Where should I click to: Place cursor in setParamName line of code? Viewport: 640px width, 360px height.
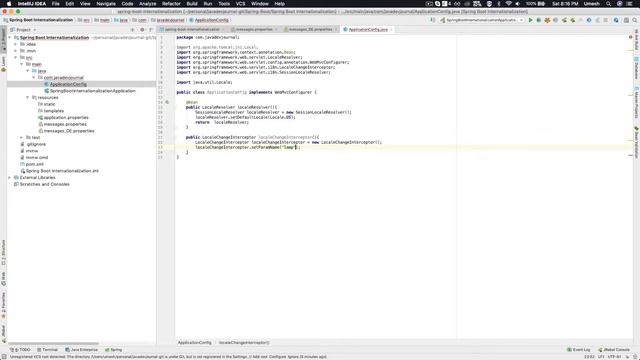click(247, 147)
